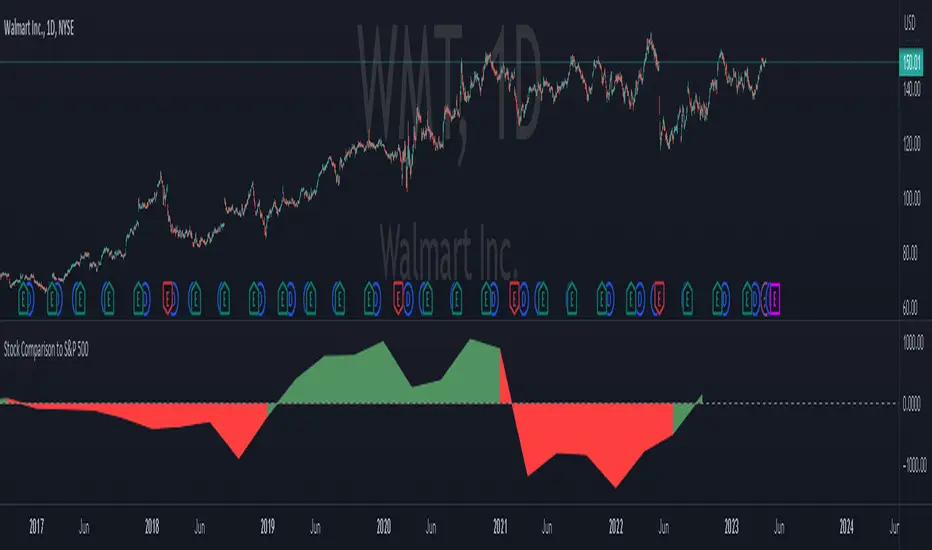
Task: Click the 0.0000 indicator scale value
Action: [x=912, y=404]
